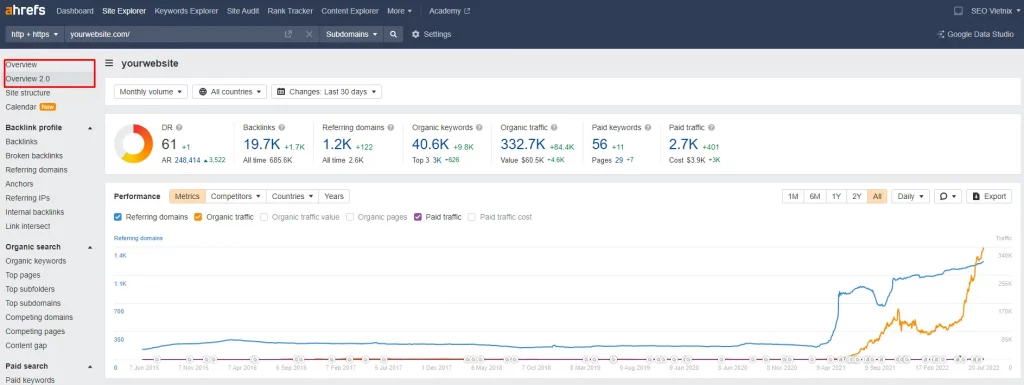Open the More menu in top navigation
The height and width of the screenshot is (385, 1024).
(x=400, y=11)
